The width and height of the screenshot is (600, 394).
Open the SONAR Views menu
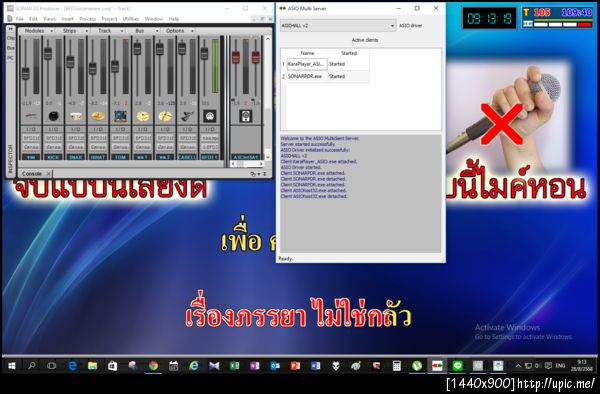49,19
